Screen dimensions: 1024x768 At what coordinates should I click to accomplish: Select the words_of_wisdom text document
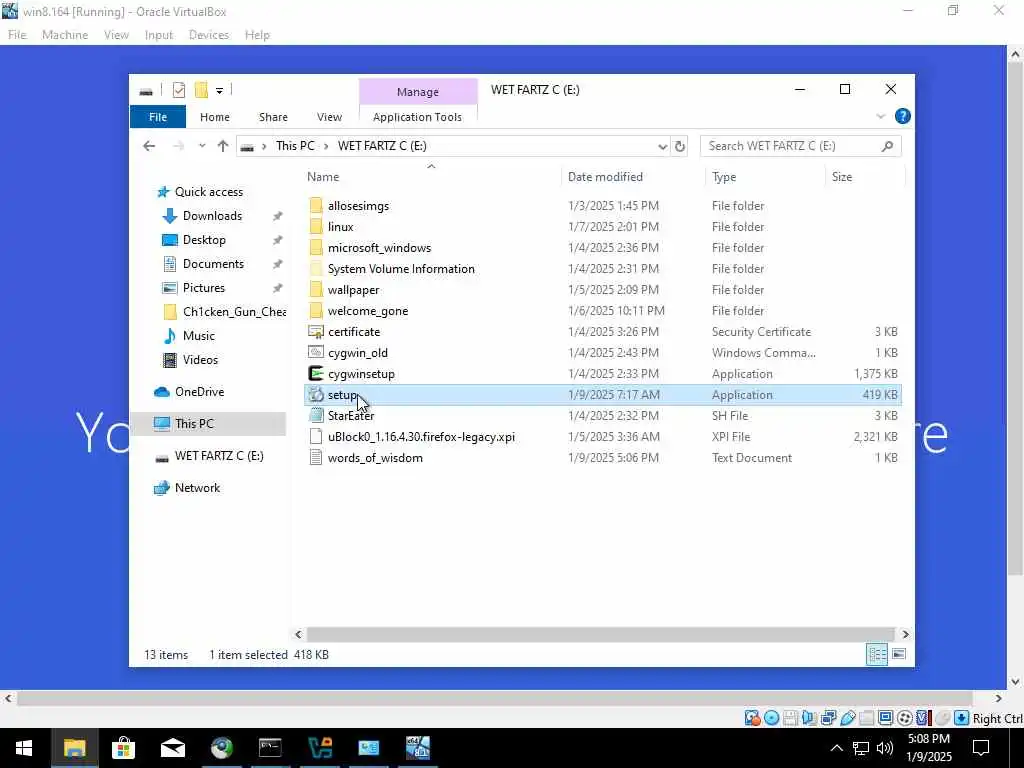pyautogui.click(x=375, y=458)
